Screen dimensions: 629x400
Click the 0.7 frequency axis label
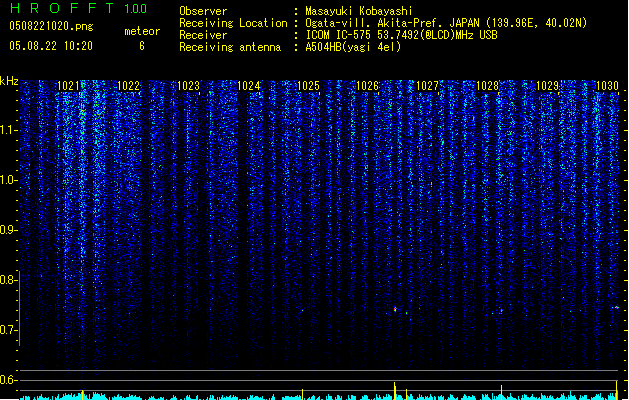(x=8, y=330)
